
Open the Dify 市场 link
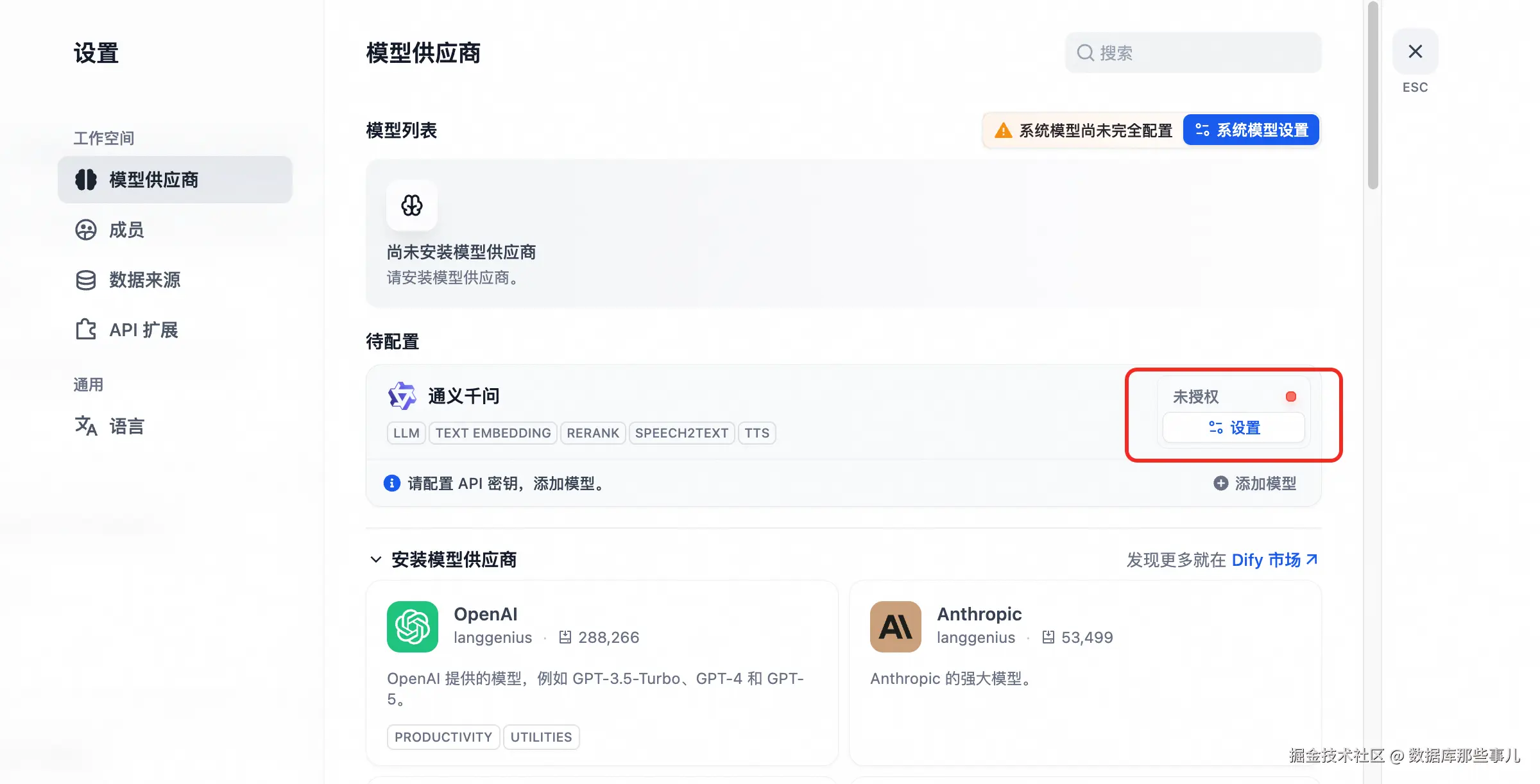[x=1272, y=559]
